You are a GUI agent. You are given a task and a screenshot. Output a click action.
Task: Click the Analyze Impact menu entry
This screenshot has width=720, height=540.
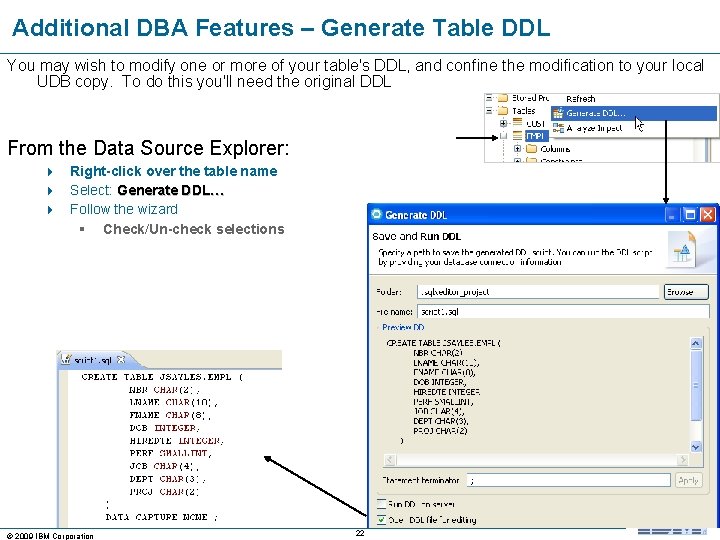point(594,128)
